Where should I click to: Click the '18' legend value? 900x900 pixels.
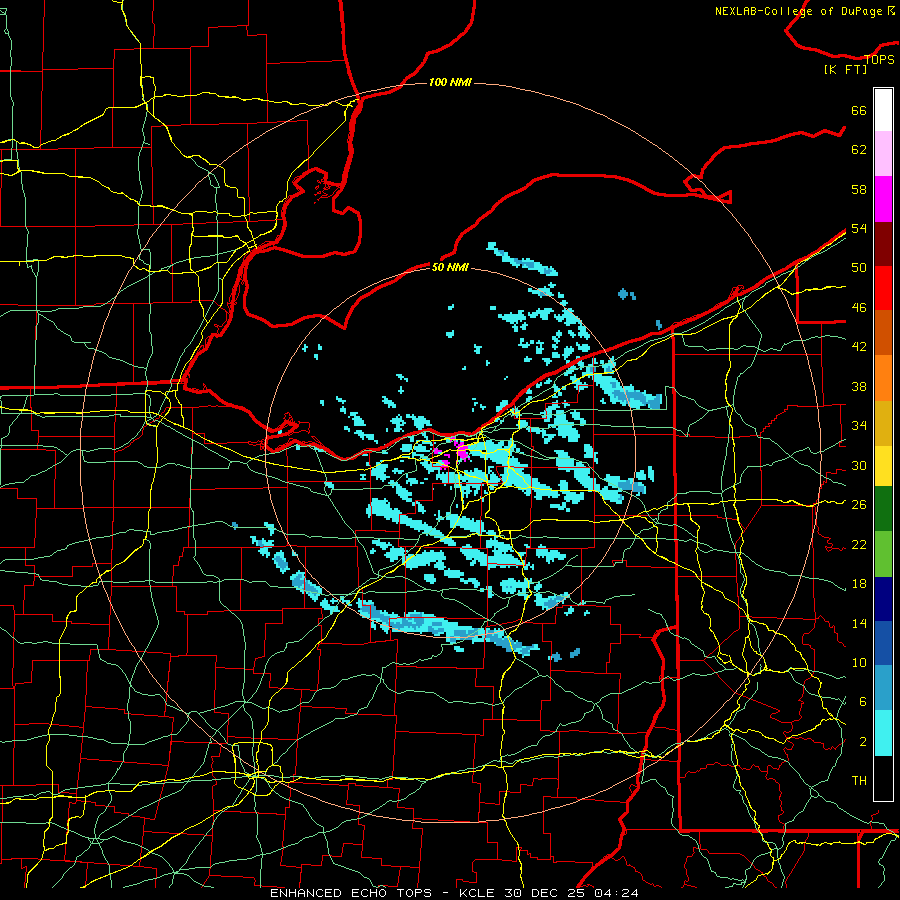859,584
